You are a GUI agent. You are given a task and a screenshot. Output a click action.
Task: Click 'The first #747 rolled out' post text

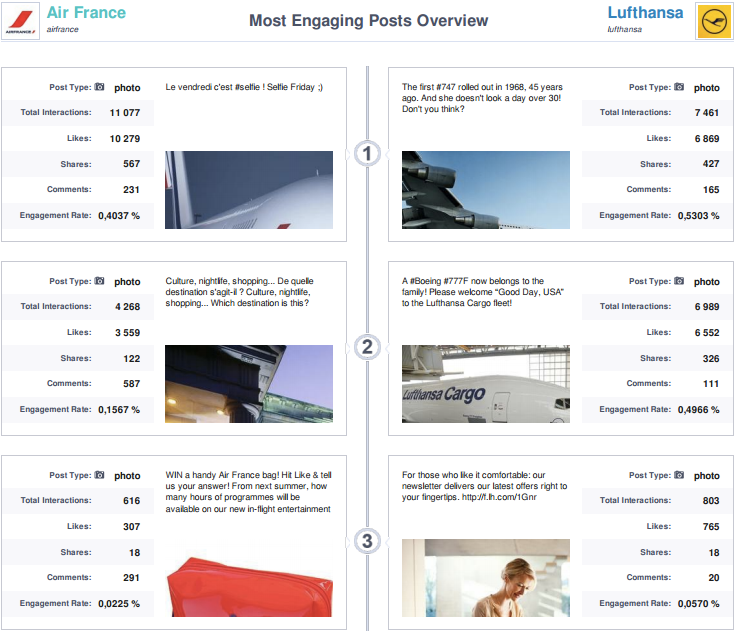point(482,98)
